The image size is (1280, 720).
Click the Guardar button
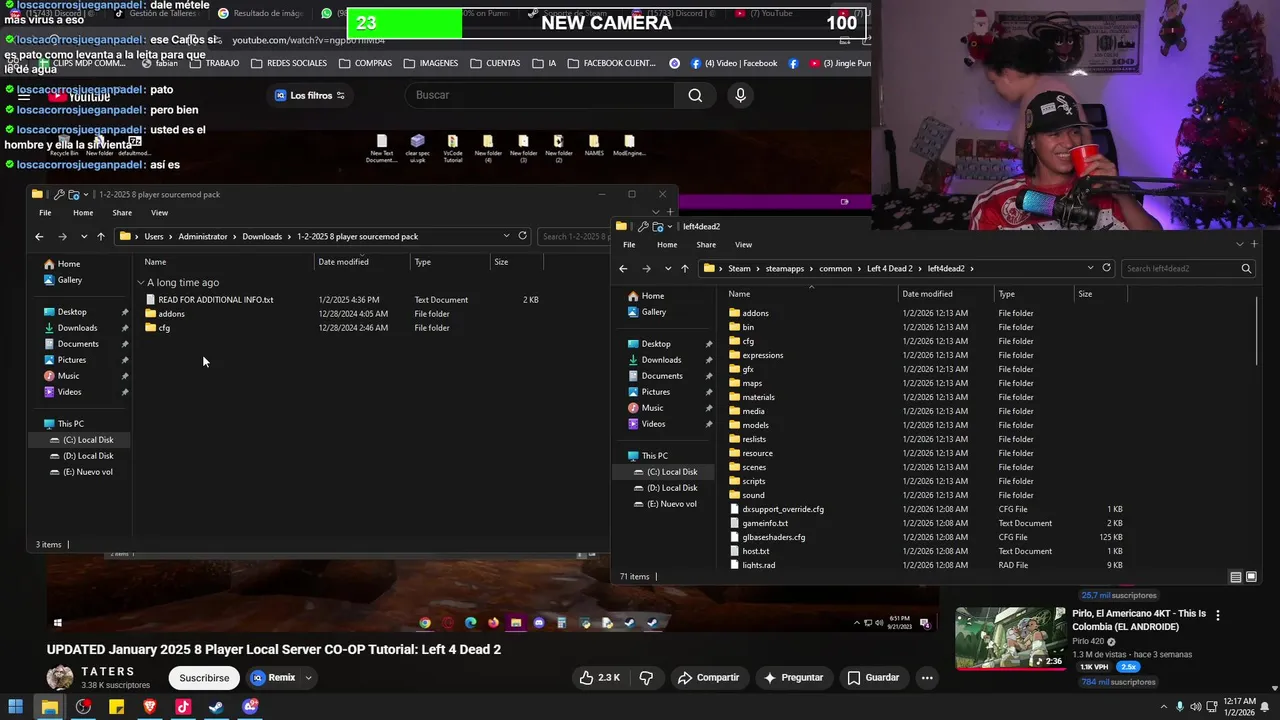tap(873, 678)
